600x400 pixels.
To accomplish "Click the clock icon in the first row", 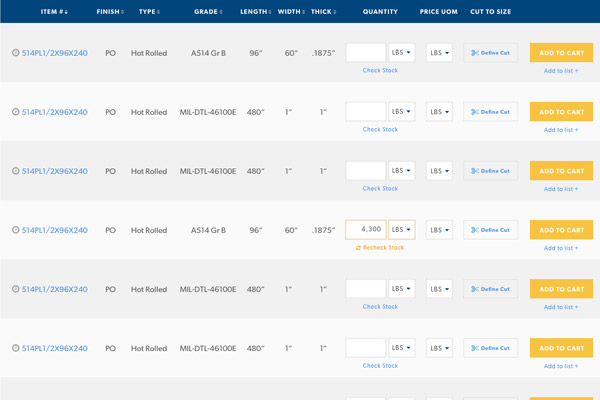I will pos(15,53).
